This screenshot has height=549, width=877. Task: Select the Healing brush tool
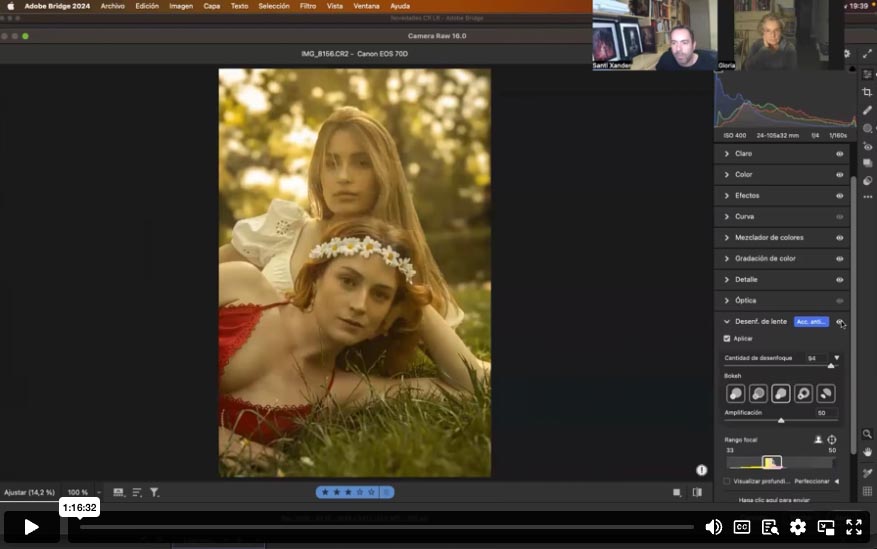pyautogui.click(x=867, y=110)
